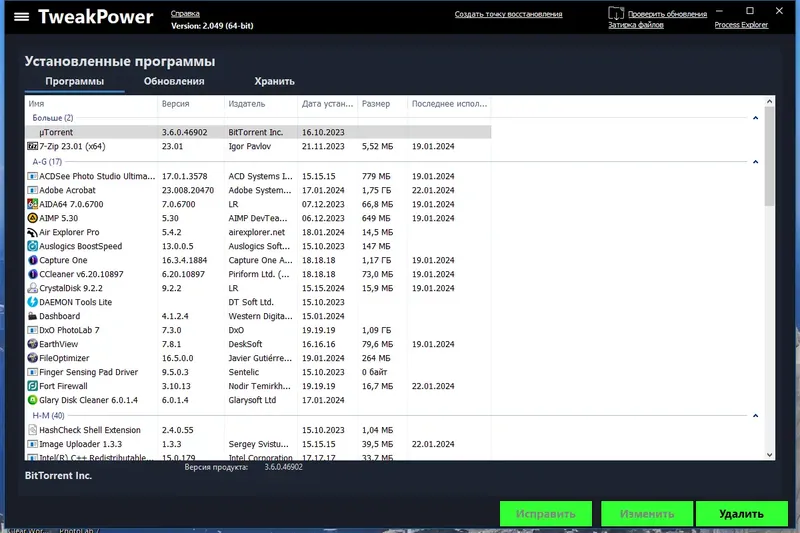Open the 'Затирка файлов' link
The height and width of the screenshot is (533, 800).
pyautogui.click(x=636, y=25)
